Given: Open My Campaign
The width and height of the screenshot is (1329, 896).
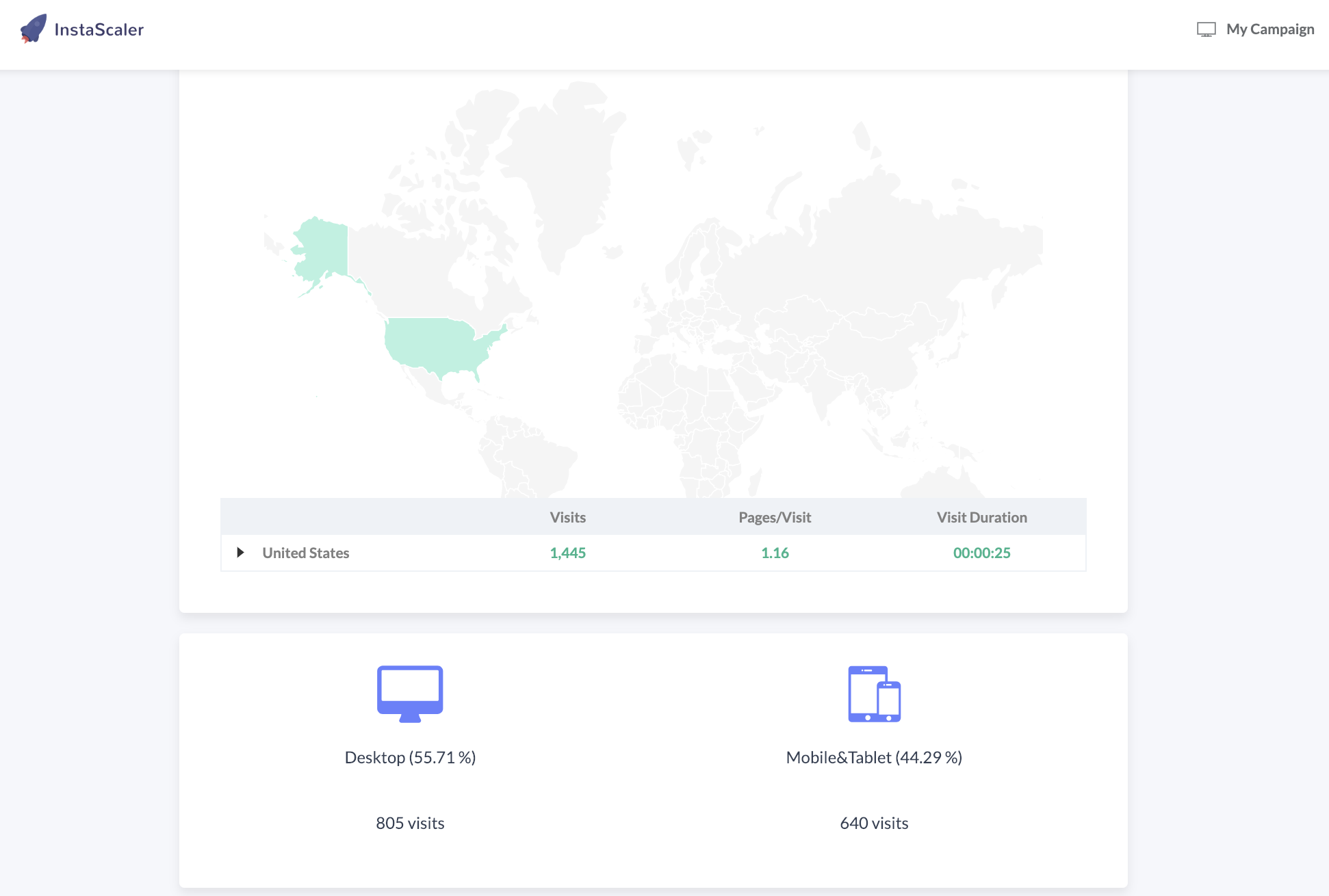Looking at the screenshot, I should point(1269,29).
